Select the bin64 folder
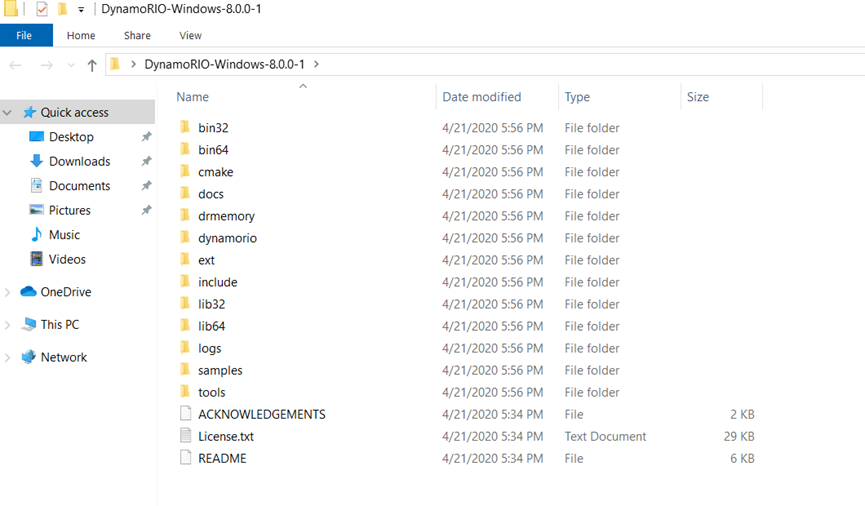 tap(213, 150)
